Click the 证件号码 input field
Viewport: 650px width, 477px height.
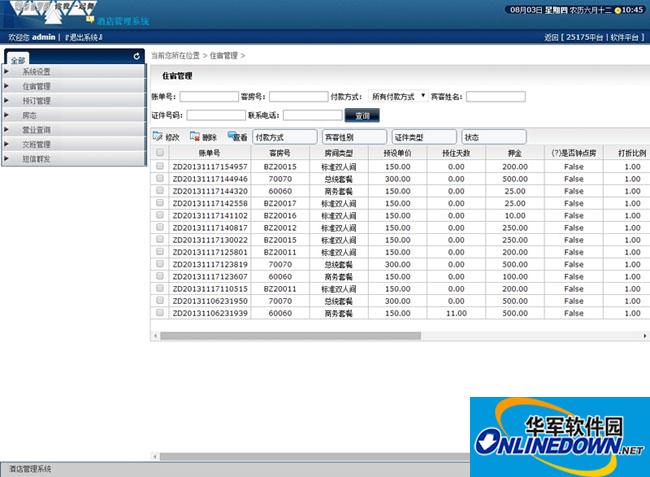coord(216,115)
